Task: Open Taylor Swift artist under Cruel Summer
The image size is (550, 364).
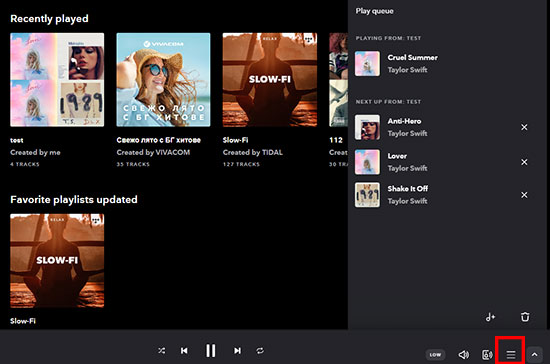Action: point(407,70)
